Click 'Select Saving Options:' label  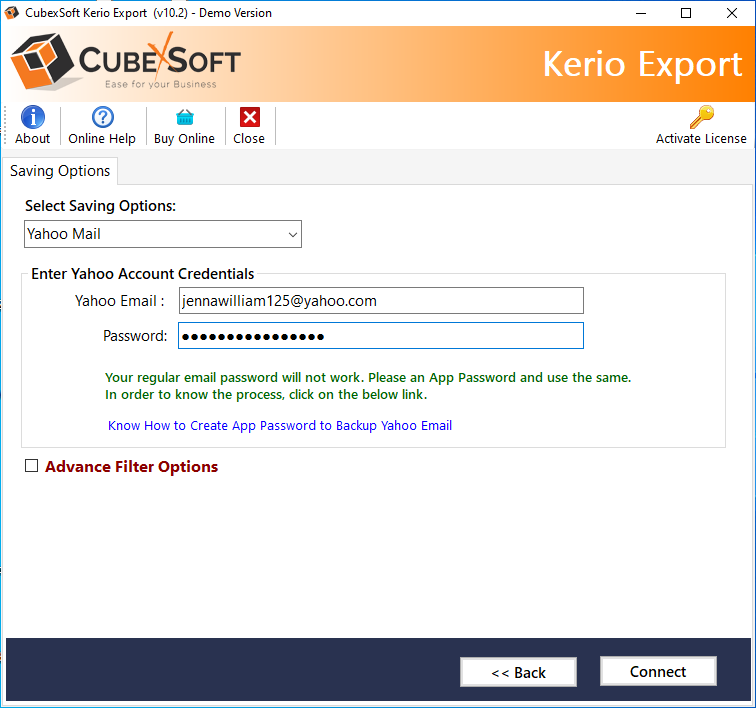coord(100,206)
